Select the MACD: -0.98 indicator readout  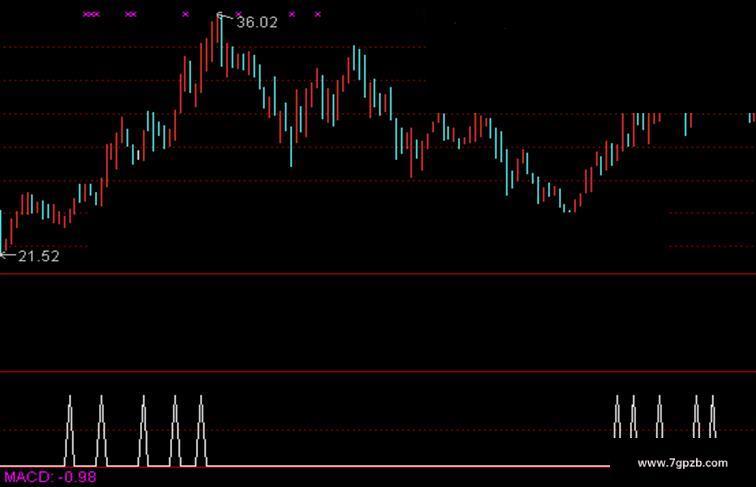click(50, 477)
